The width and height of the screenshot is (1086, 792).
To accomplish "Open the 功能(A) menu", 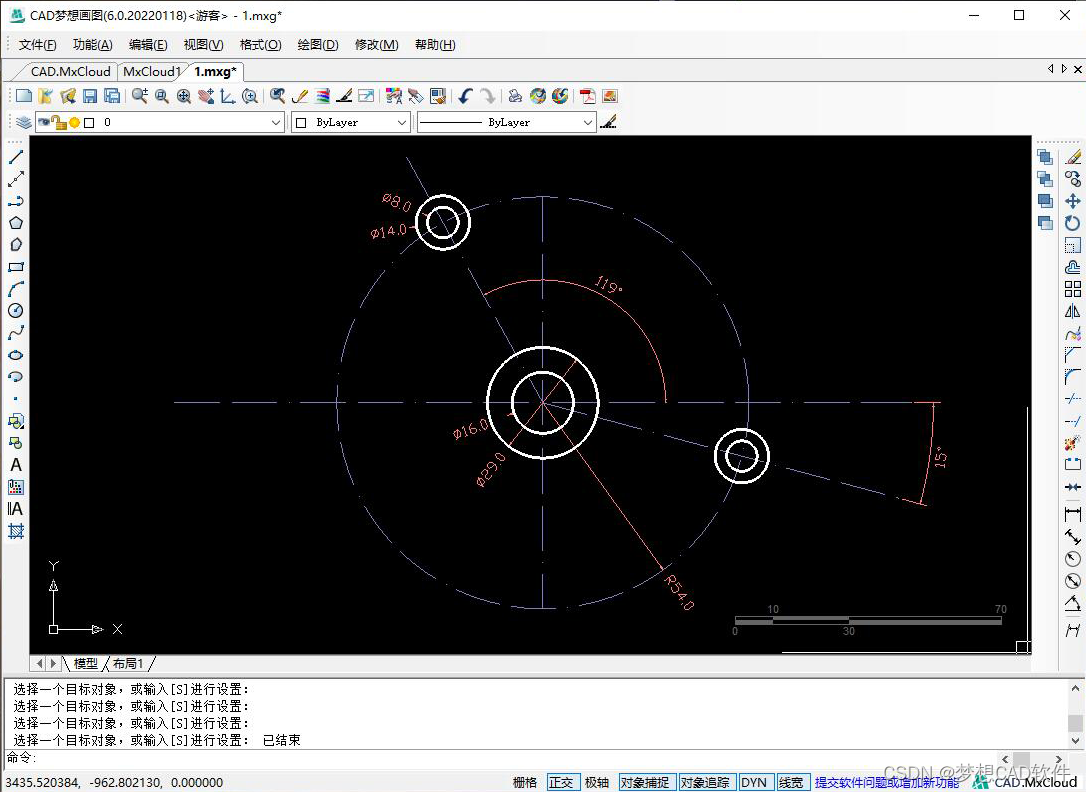I will [x=93, y=45].
